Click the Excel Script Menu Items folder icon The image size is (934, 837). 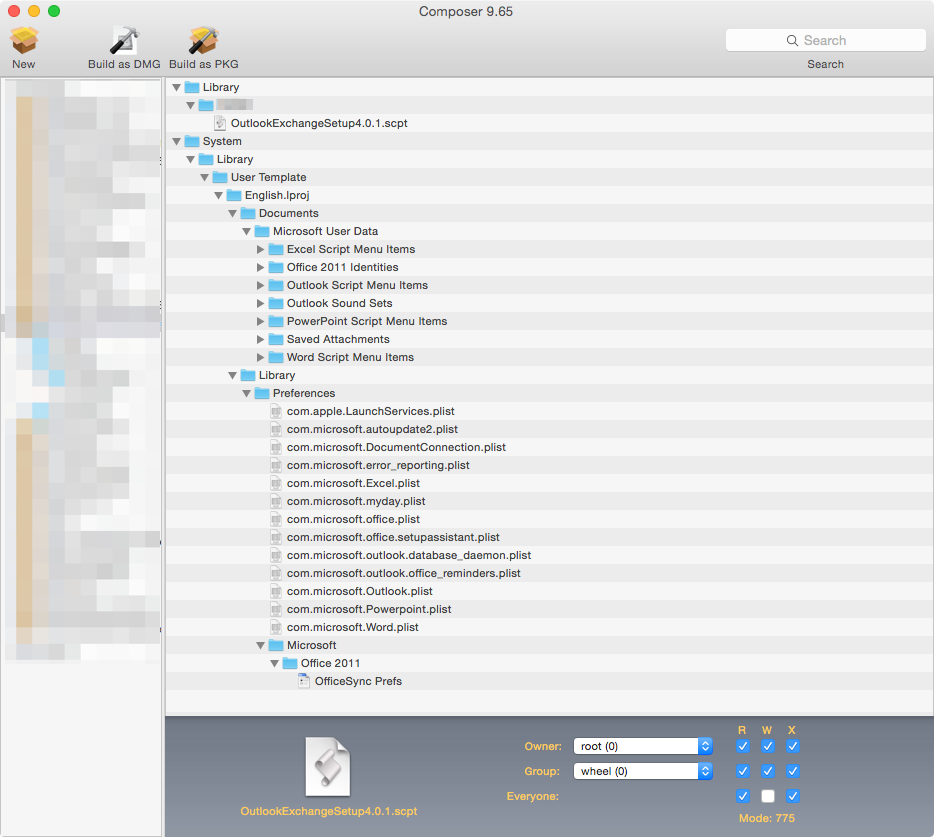click(x=276, y=249)
